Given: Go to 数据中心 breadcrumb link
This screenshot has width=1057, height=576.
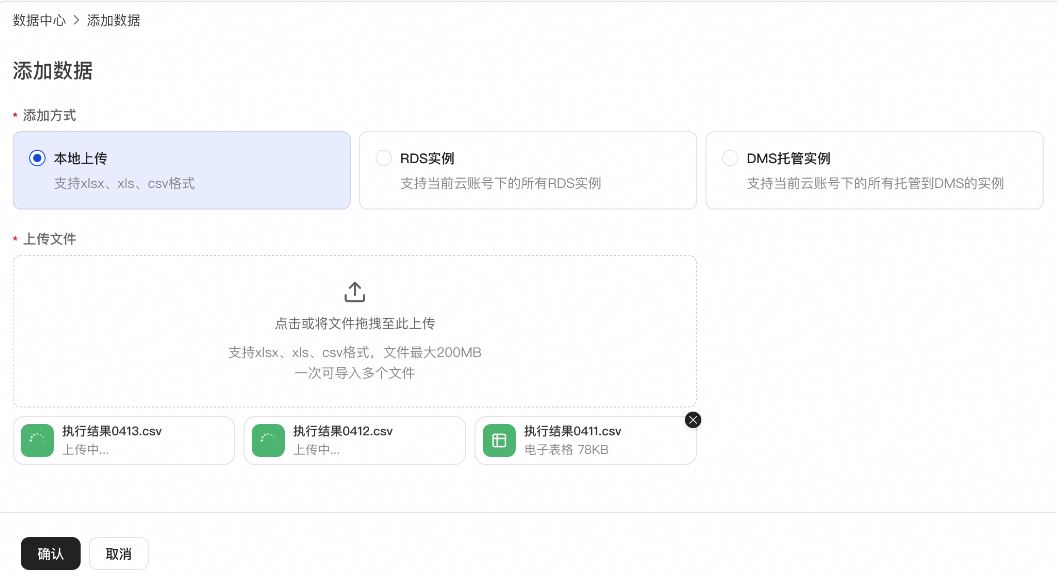Looking at the screenshot, I should coord(39,20).
